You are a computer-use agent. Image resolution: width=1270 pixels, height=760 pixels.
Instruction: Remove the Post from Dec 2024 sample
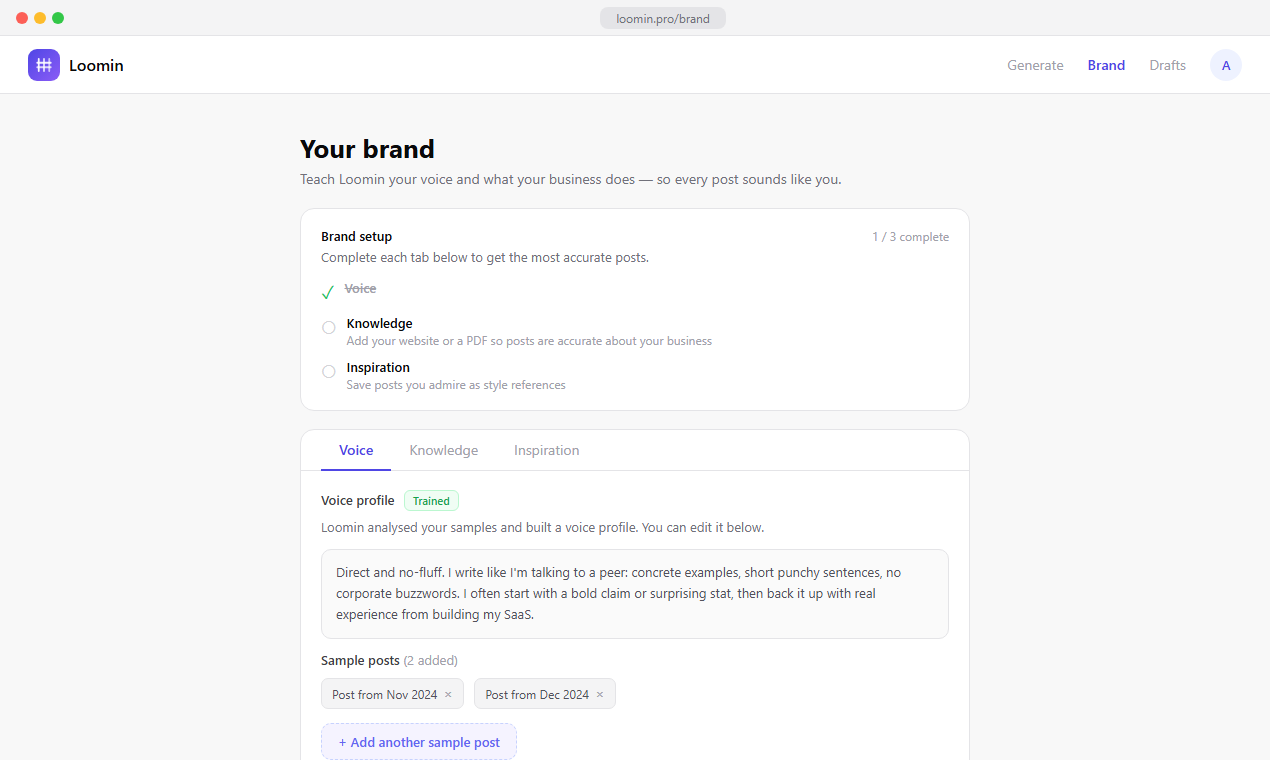[x=600, y=694]
